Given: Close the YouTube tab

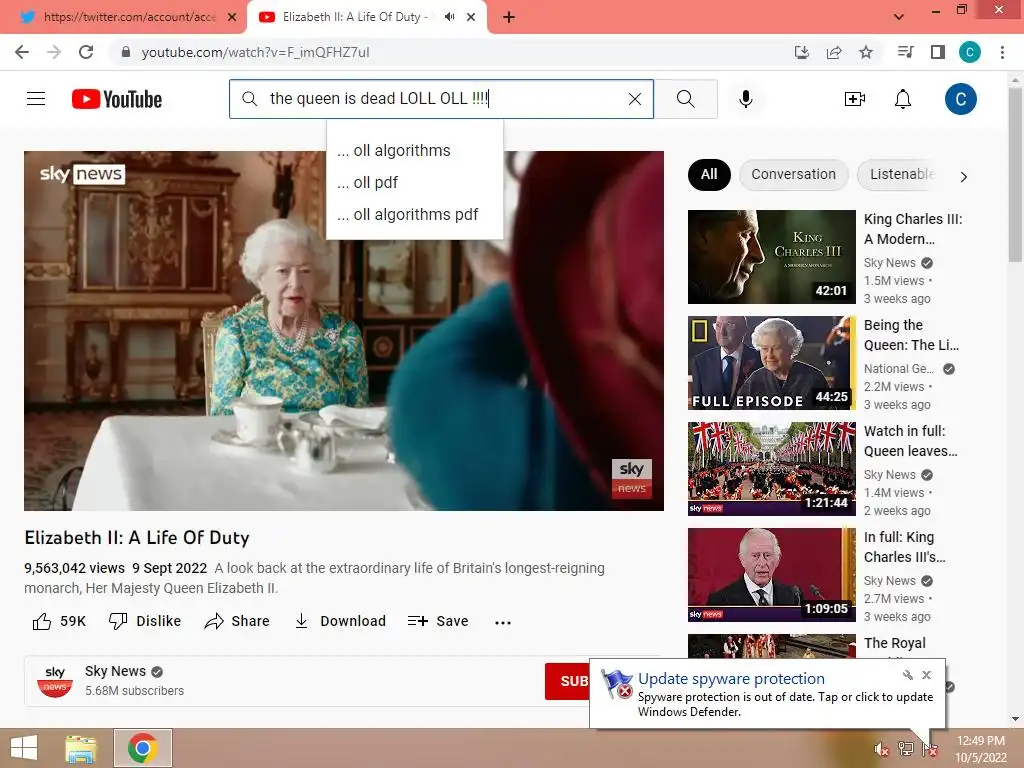Looking at the screenshot, I should click(x=471, y=17).
